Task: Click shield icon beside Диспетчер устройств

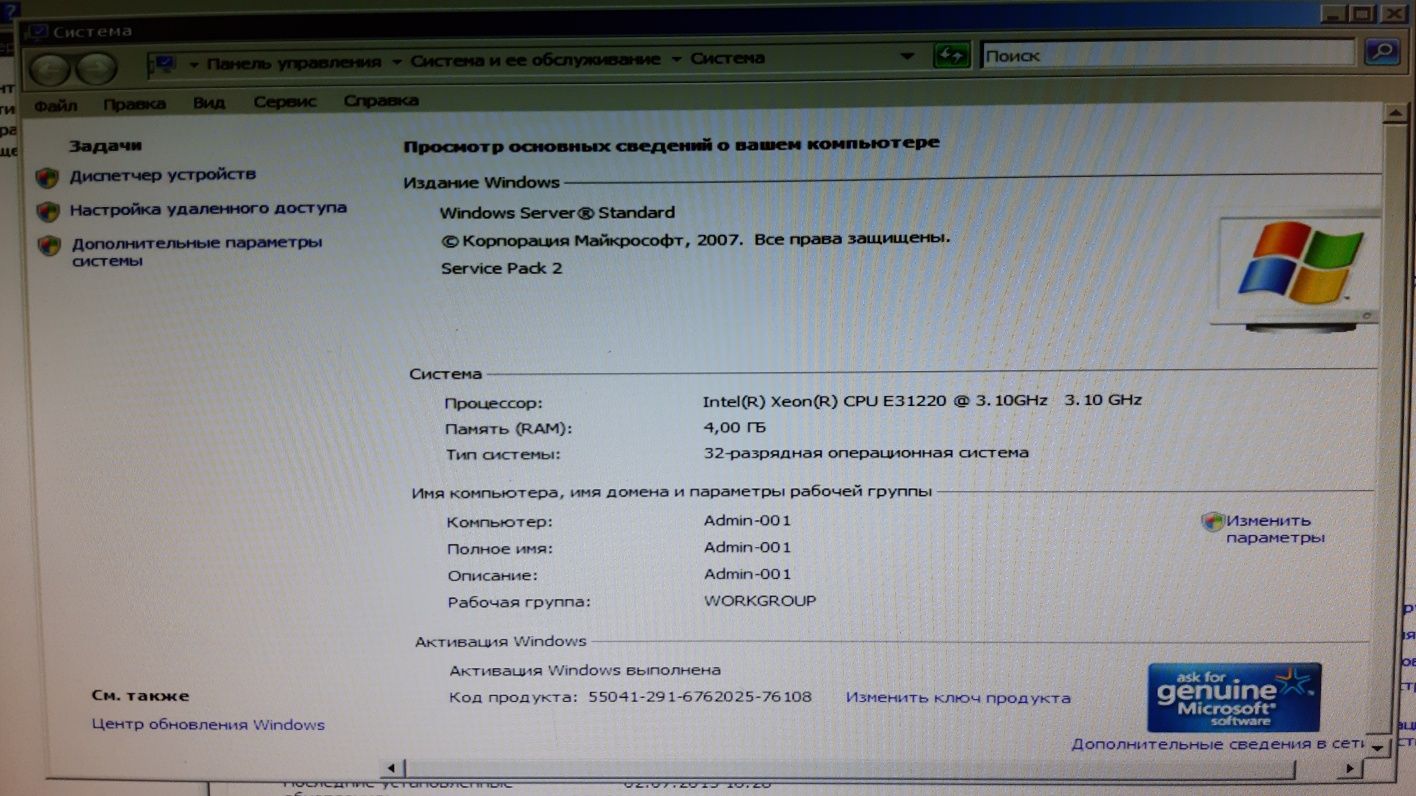Action: (x=47, y=178)
